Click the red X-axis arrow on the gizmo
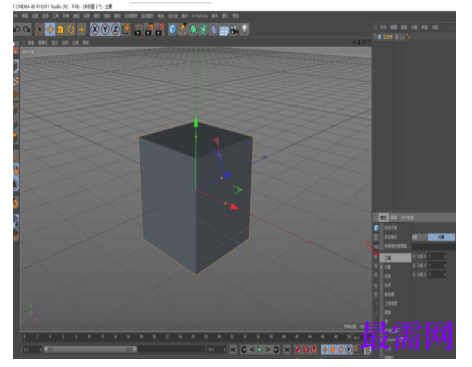 (x=235, y=207)
